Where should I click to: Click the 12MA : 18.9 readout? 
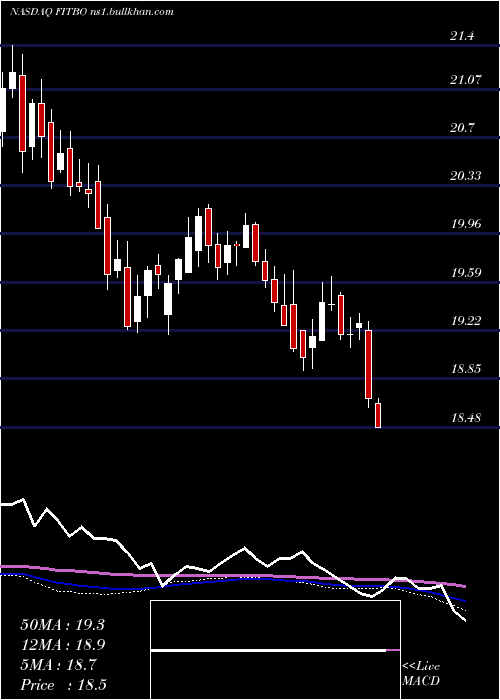(62, 645)
